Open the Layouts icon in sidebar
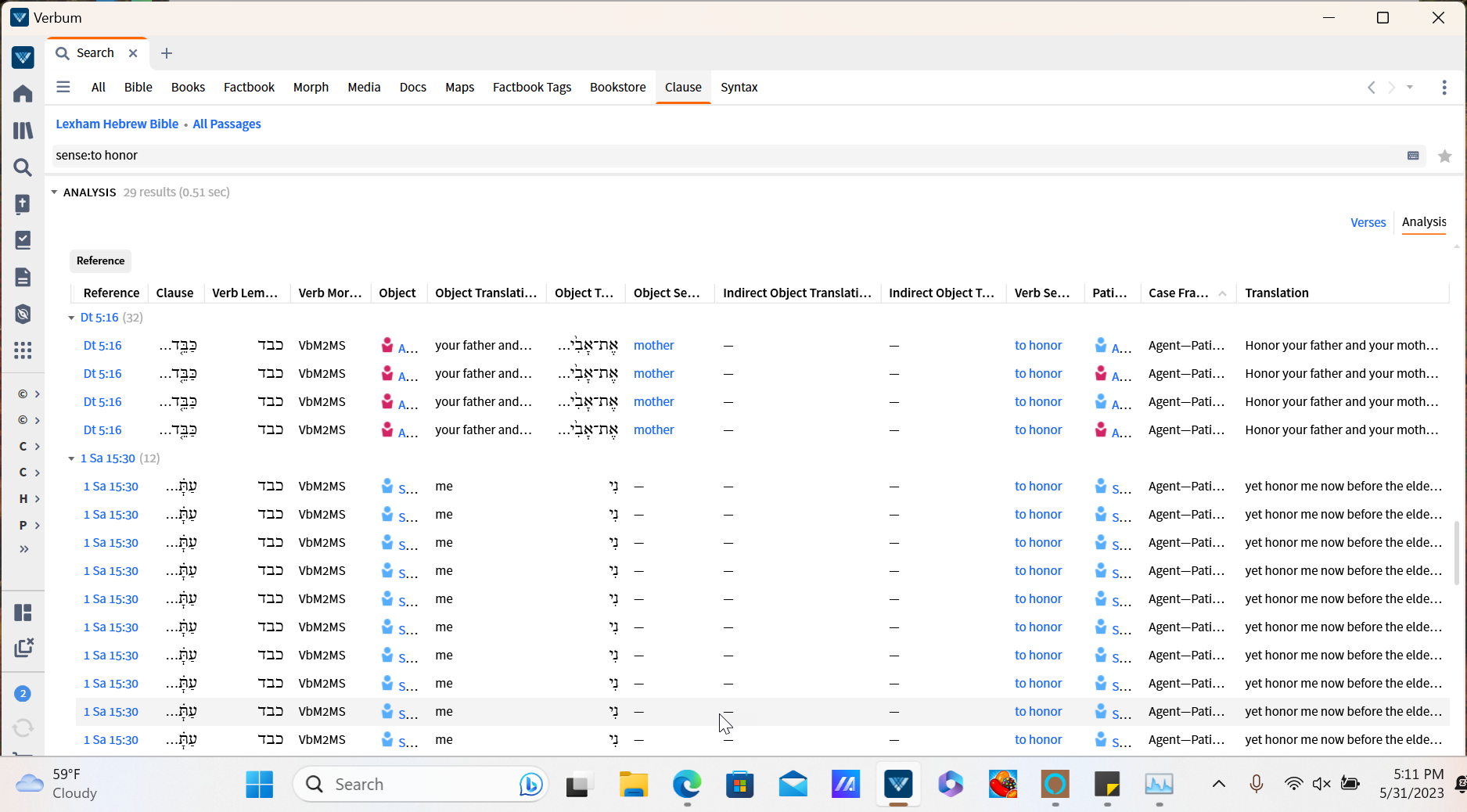Screen dimensions: 1467x812 pyautogui.click(x=23, y=613)
